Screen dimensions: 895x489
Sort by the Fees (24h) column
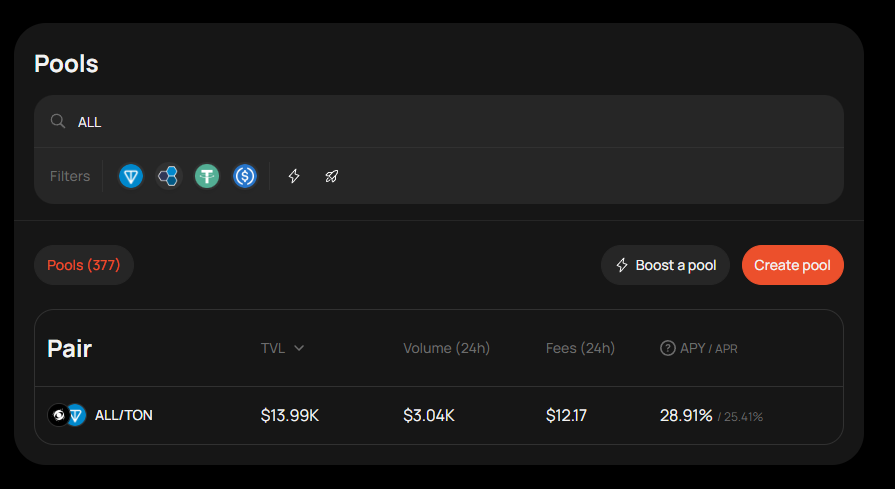[x=580, y=348]
